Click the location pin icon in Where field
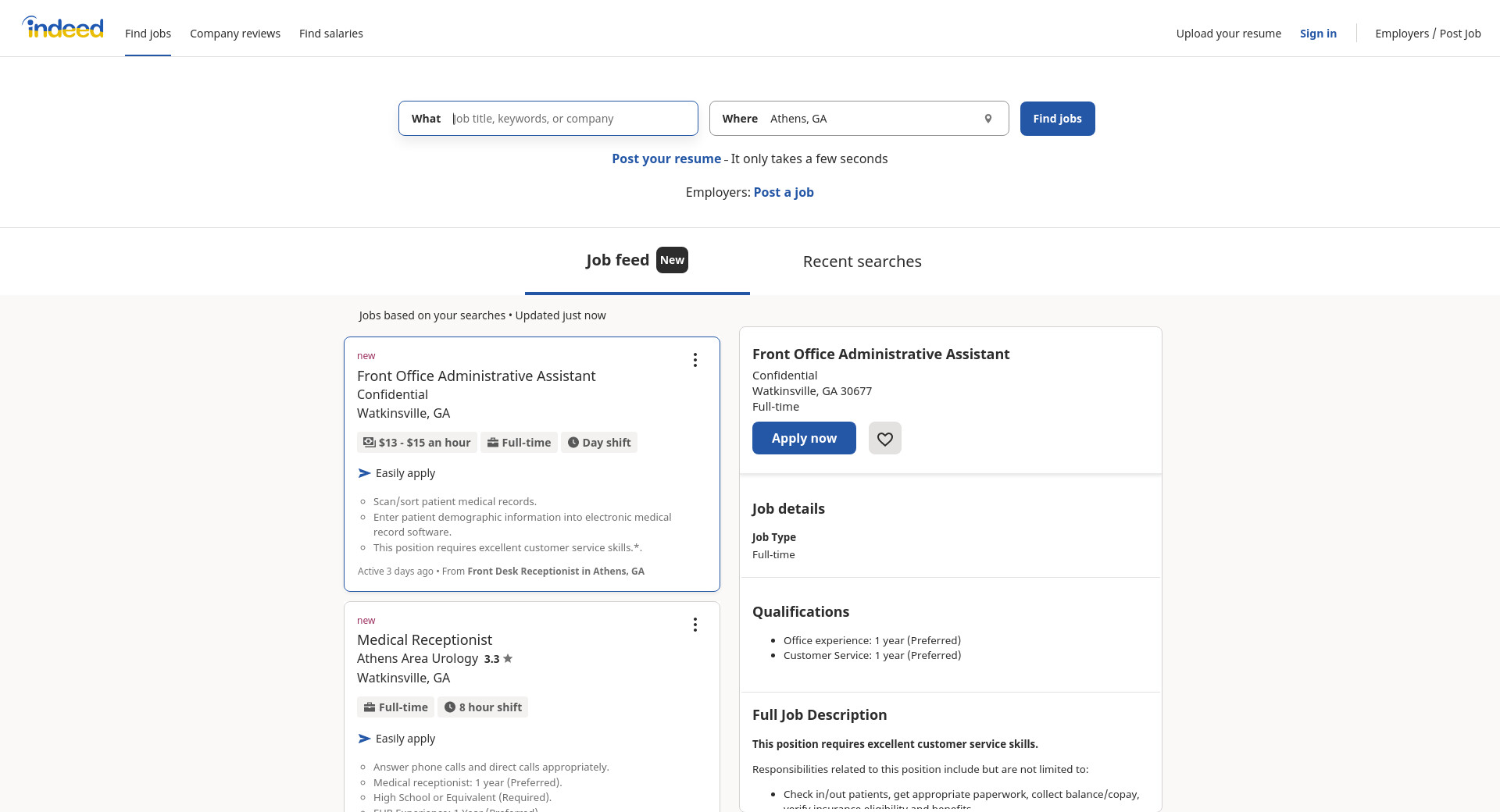The image size is (1500, 812). (x=988, y=119)
